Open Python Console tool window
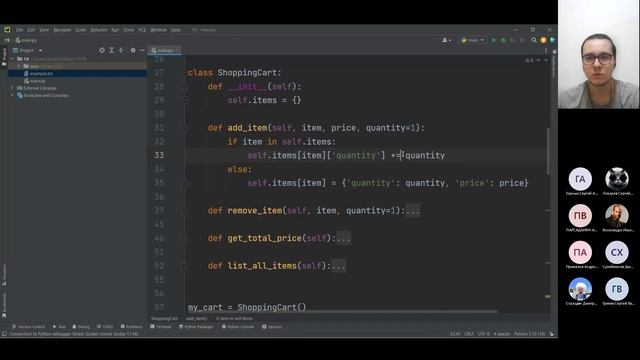640x360 pixels. [238, 327]
